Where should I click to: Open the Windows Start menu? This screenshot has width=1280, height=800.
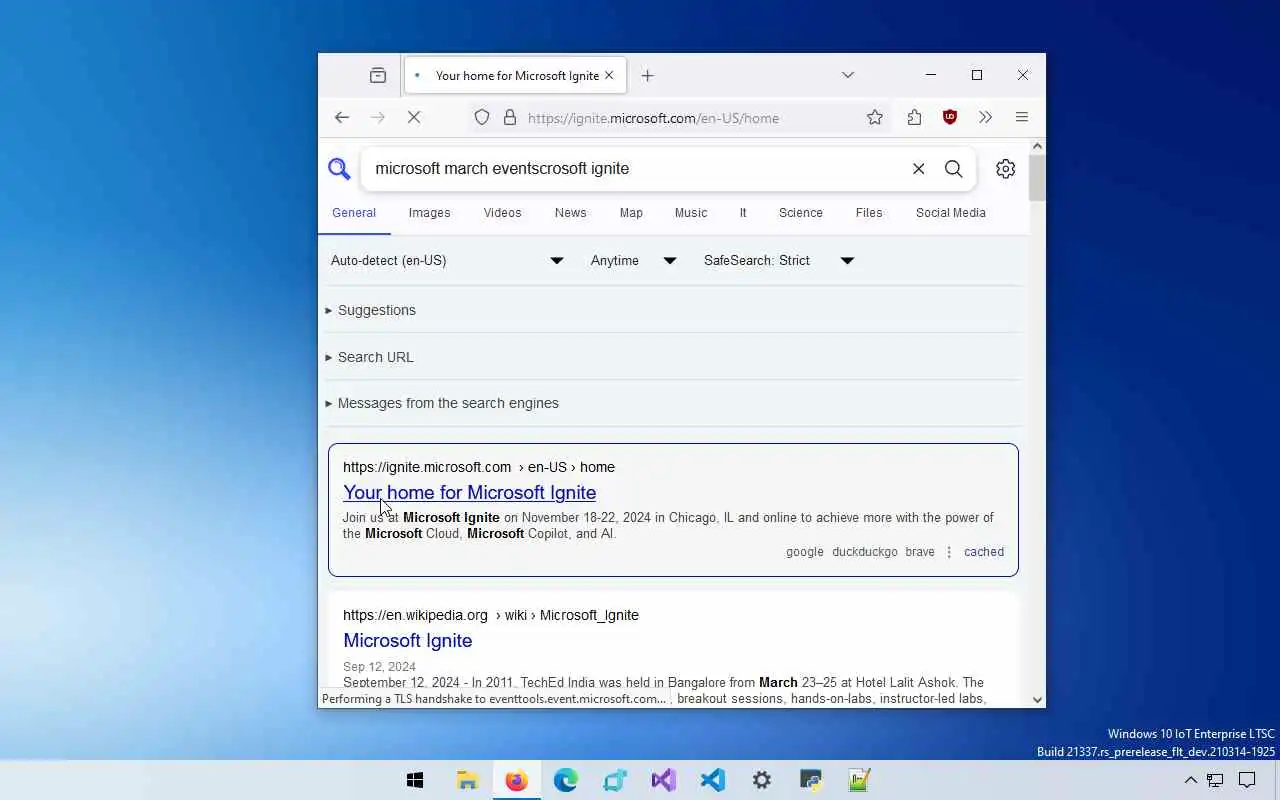click(415, 780)
